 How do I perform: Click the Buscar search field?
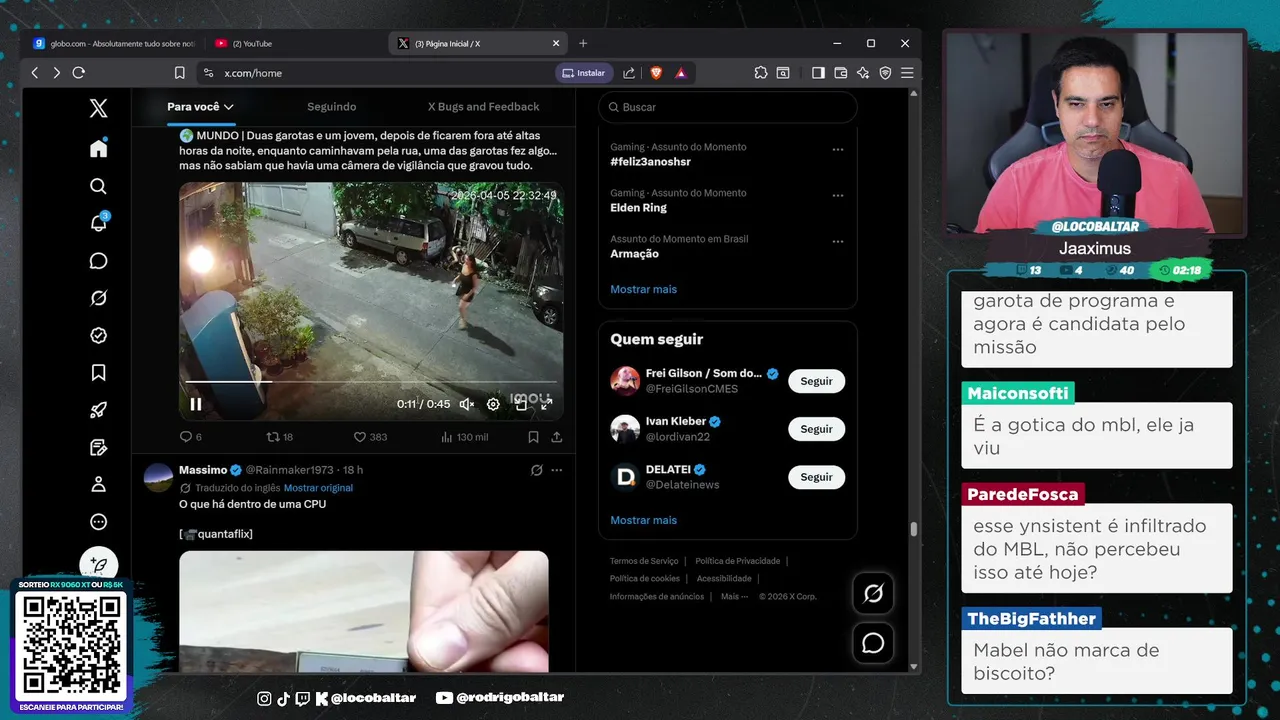pyautogui.click(x=727, y=107)
